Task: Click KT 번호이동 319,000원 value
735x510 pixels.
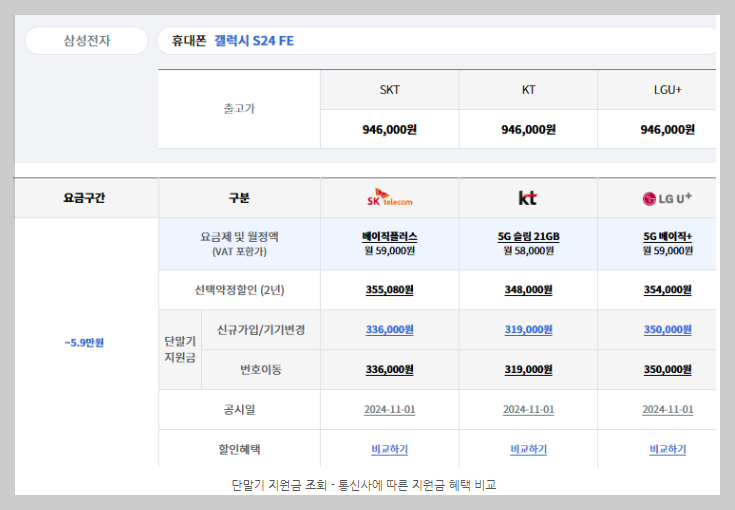Action: tap(528, 369)
